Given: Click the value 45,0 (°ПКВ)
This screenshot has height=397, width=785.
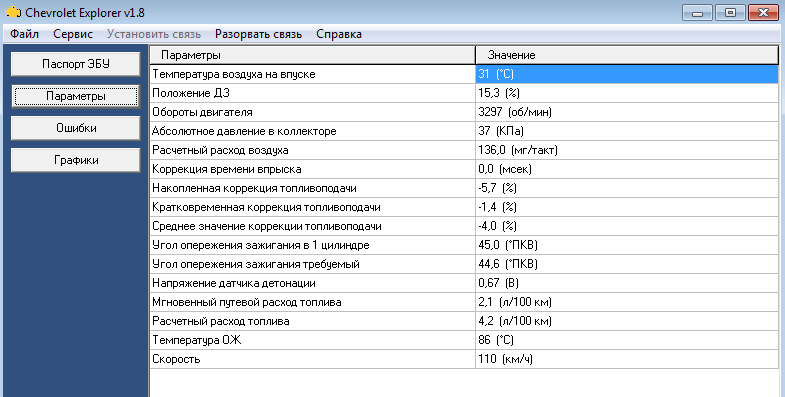Looking at the screenshot, I should tap(508, 245).
